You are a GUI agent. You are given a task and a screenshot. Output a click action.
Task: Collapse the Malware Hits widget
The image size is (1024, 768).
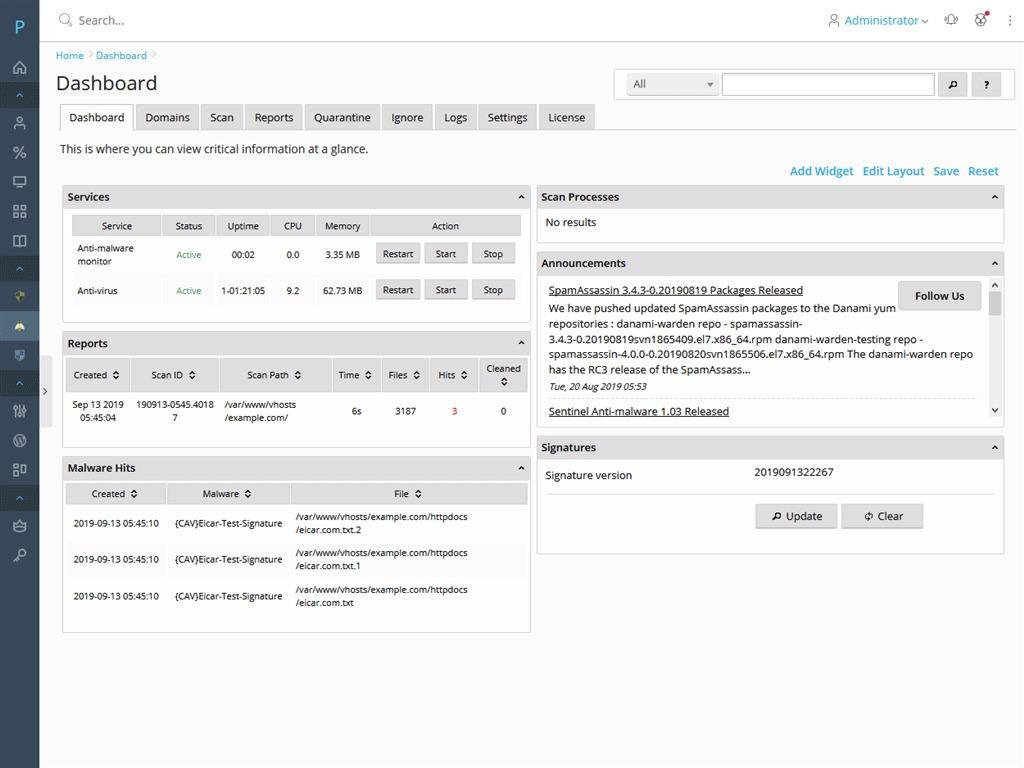[x=521, y=468]
